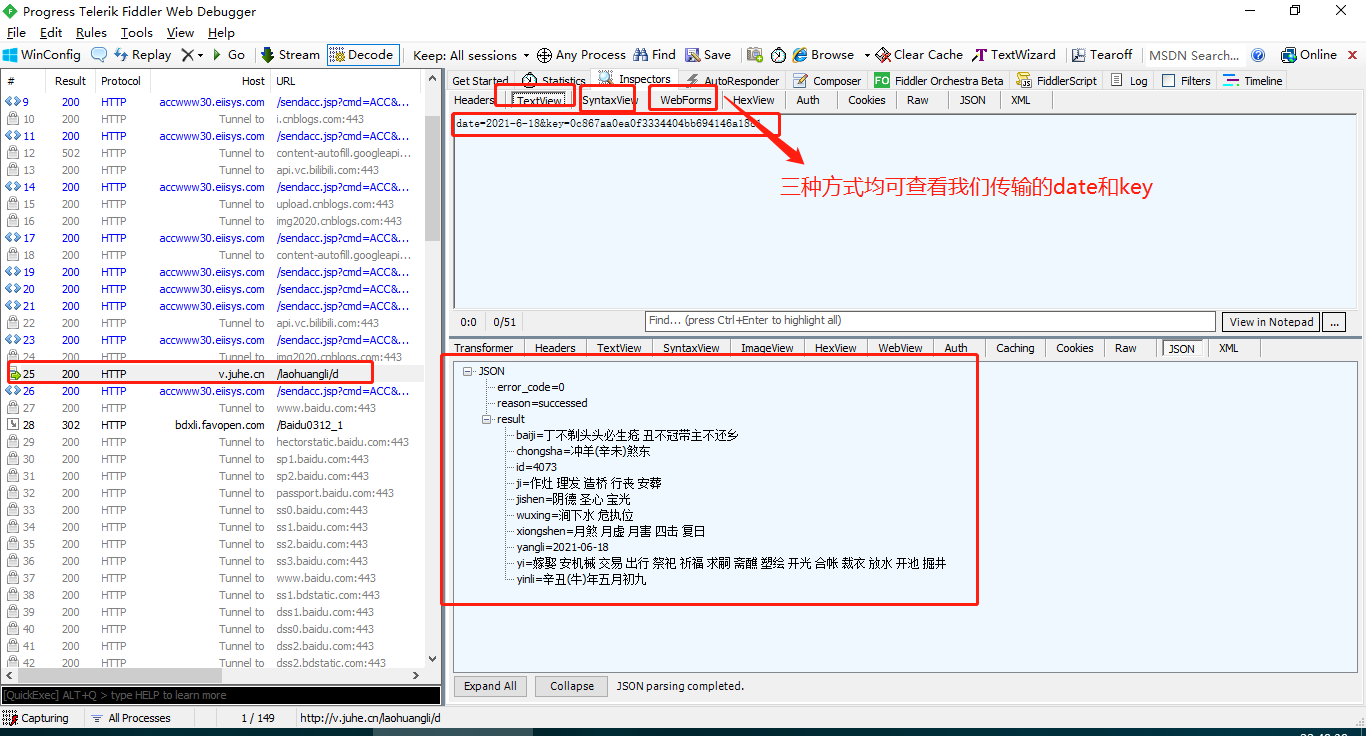This screenshot has width=1366, height=736.
Task: Select session 28 bdxli.favopen.com row
Action: pos(212,425)
